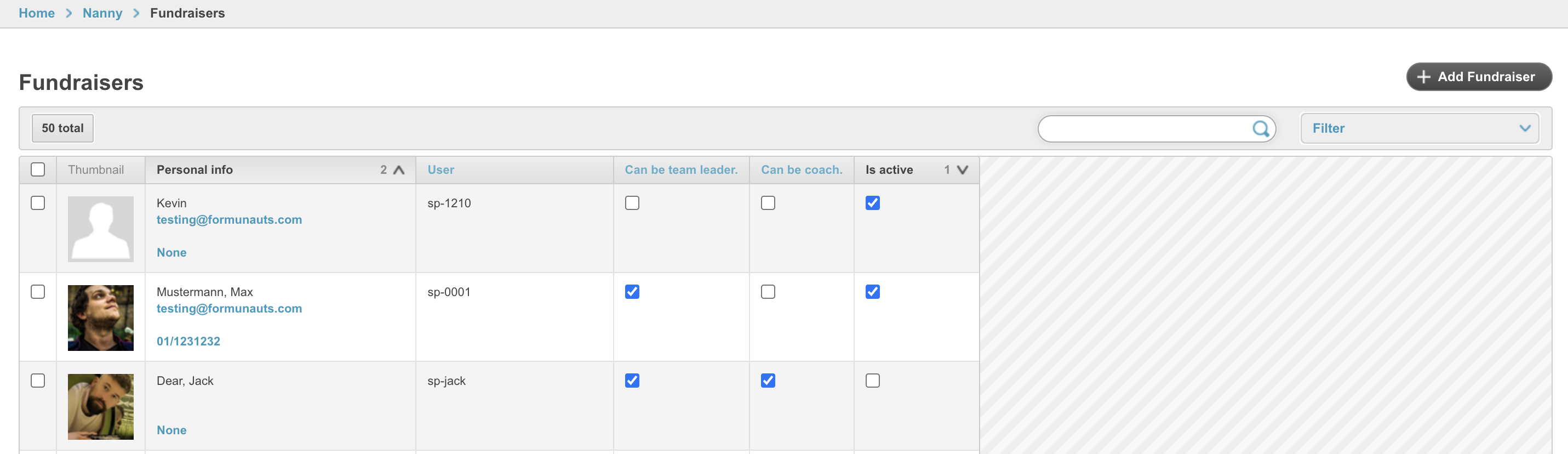Click the name Mustermann, Max
1568x454 pixels.
(x=204, y=292)
